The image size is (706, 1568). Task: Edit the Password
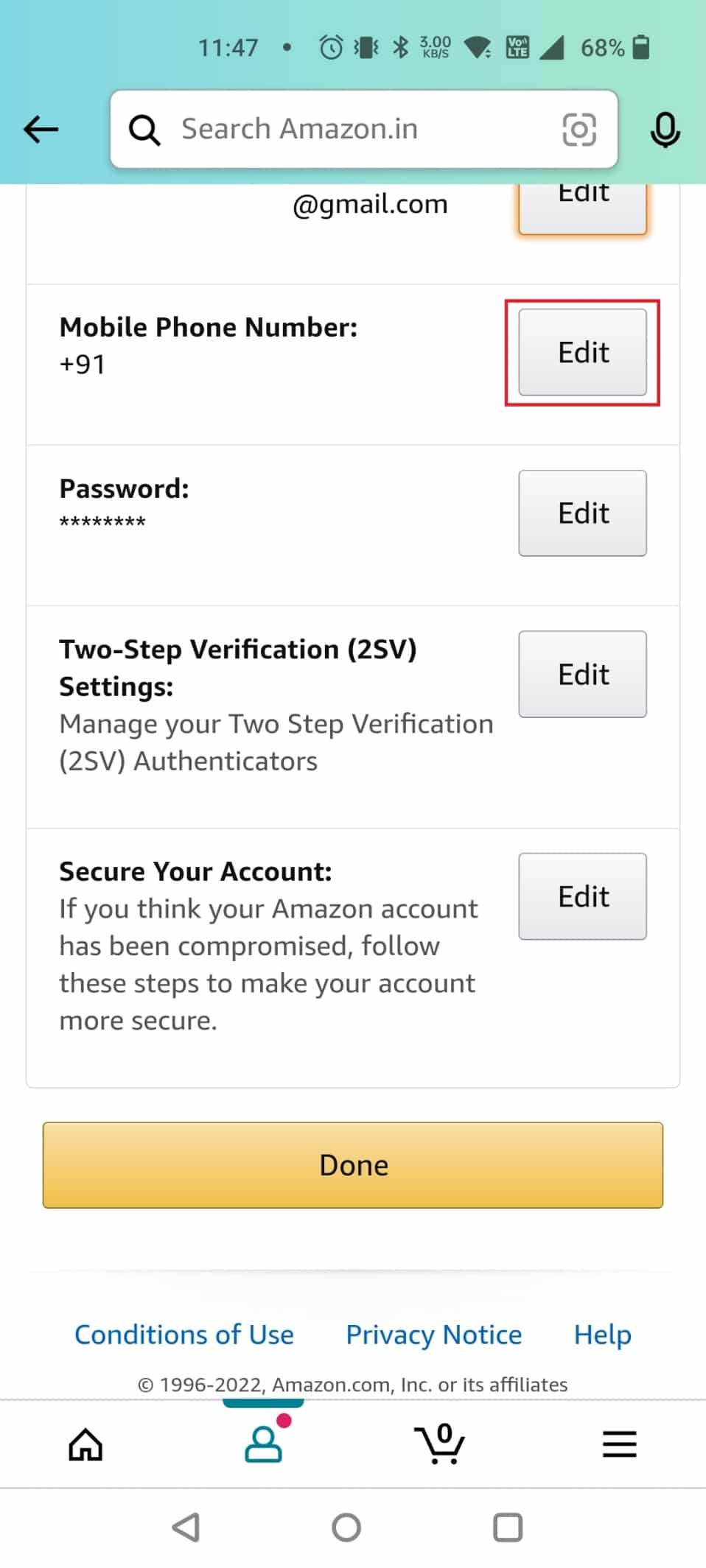(582, 513)
